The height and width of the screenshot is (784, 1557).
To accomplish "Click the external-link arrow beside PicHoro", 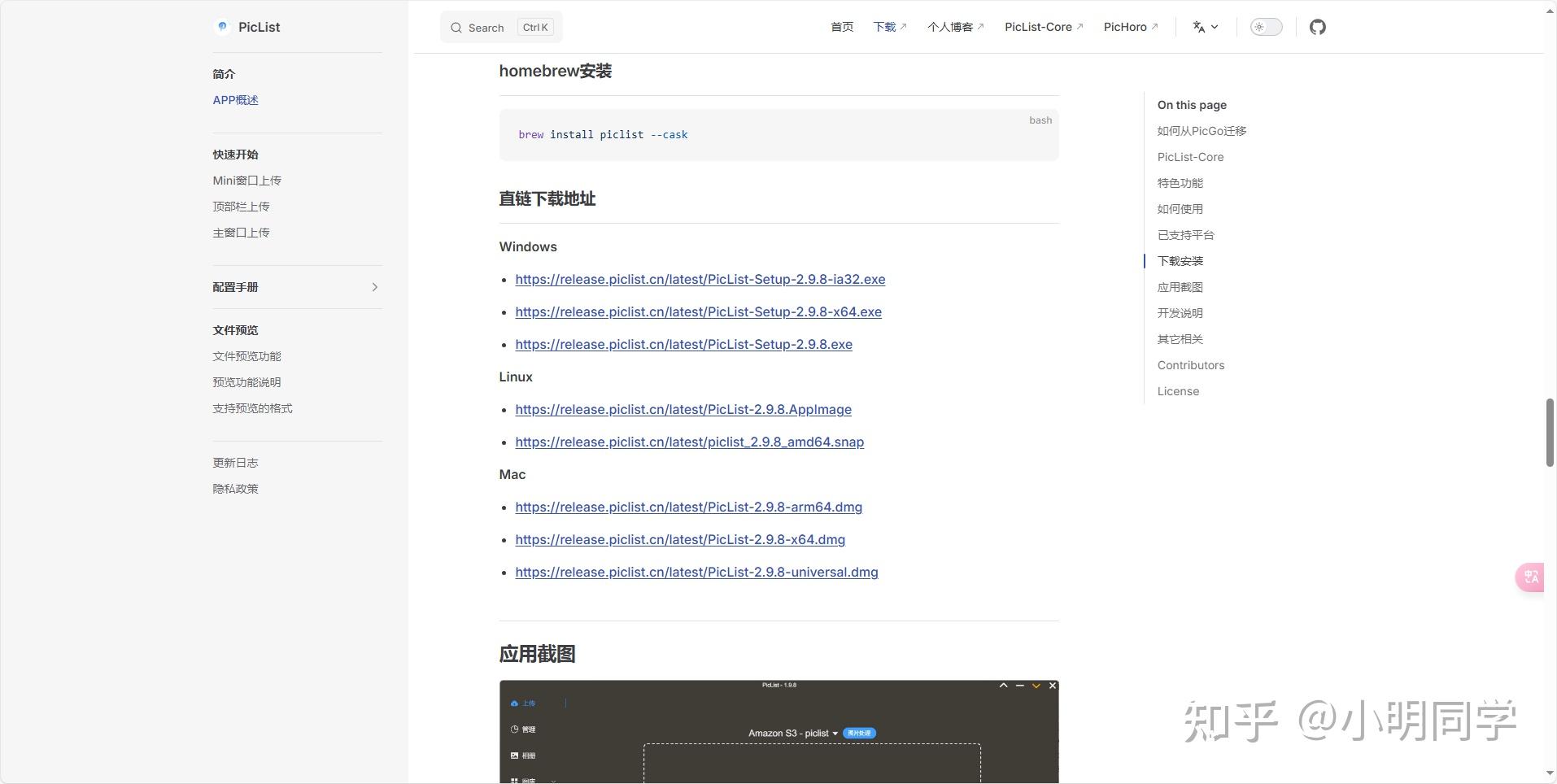I will click(1156, 24).
